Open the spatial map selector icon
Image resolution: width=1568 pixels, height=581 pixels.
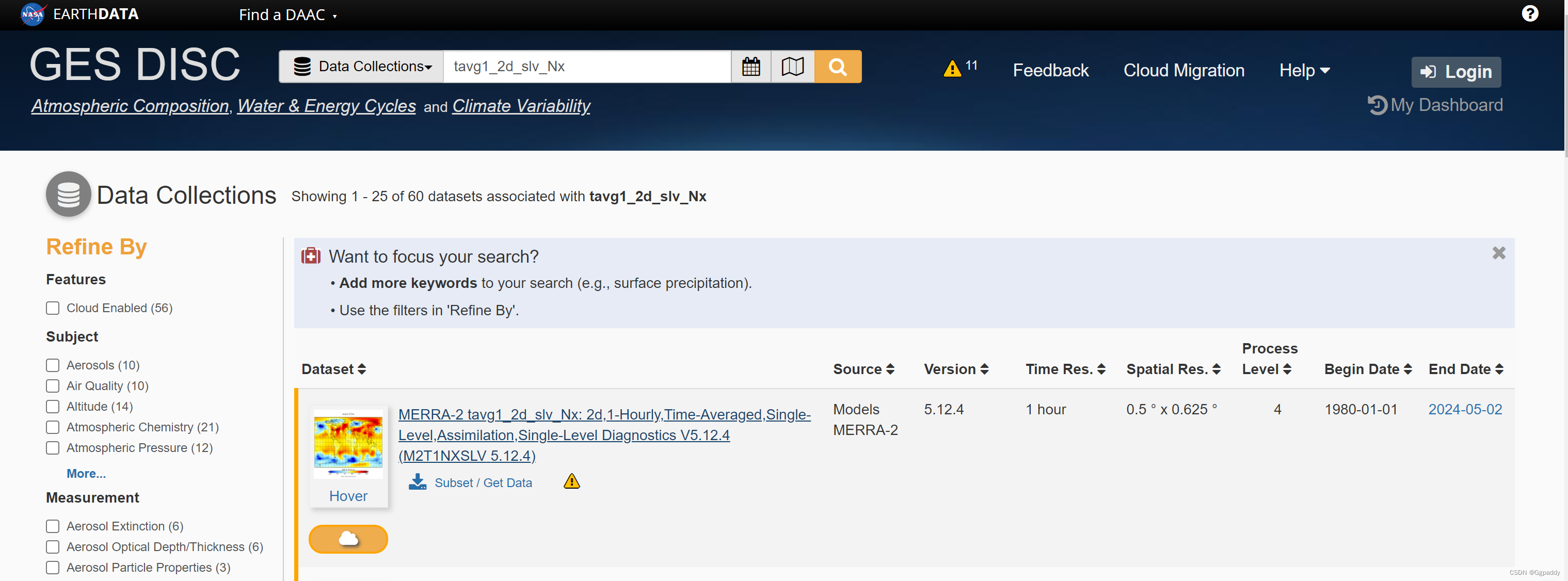792,67
